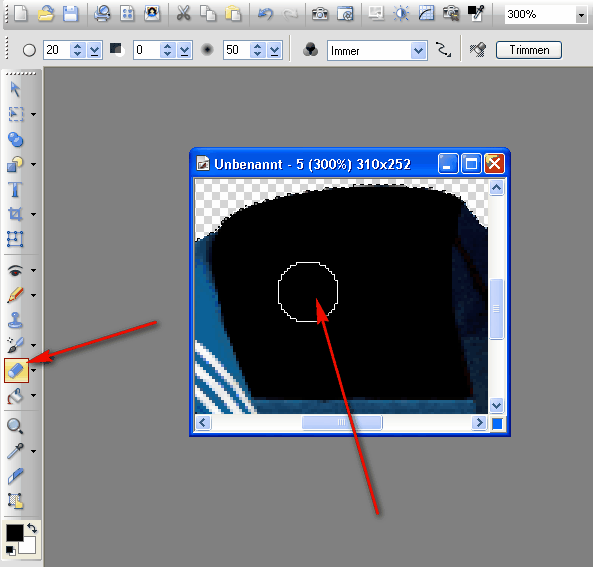Choose the Crop tool
The width and height of the screenshot is (593, 567).
pyautogui.click(x=15, y=214)
